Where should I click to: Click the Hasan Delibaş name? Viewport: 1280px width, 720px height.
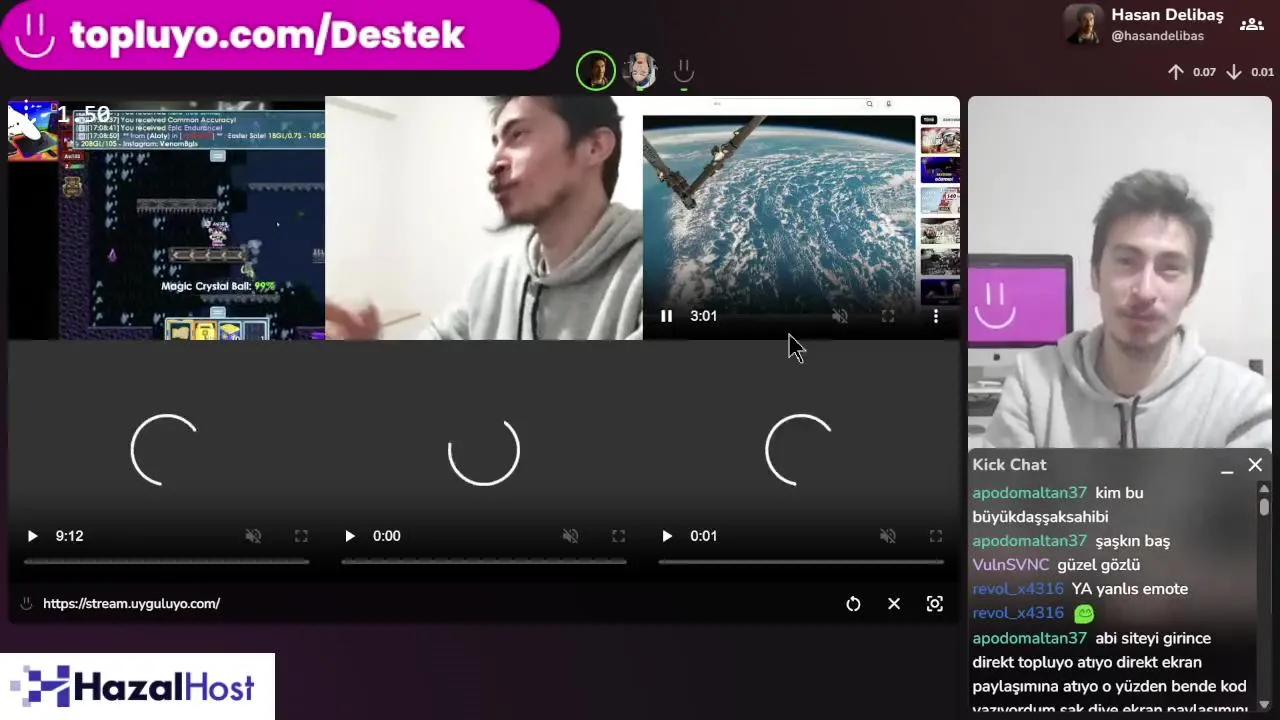(x=1167, y=15)
